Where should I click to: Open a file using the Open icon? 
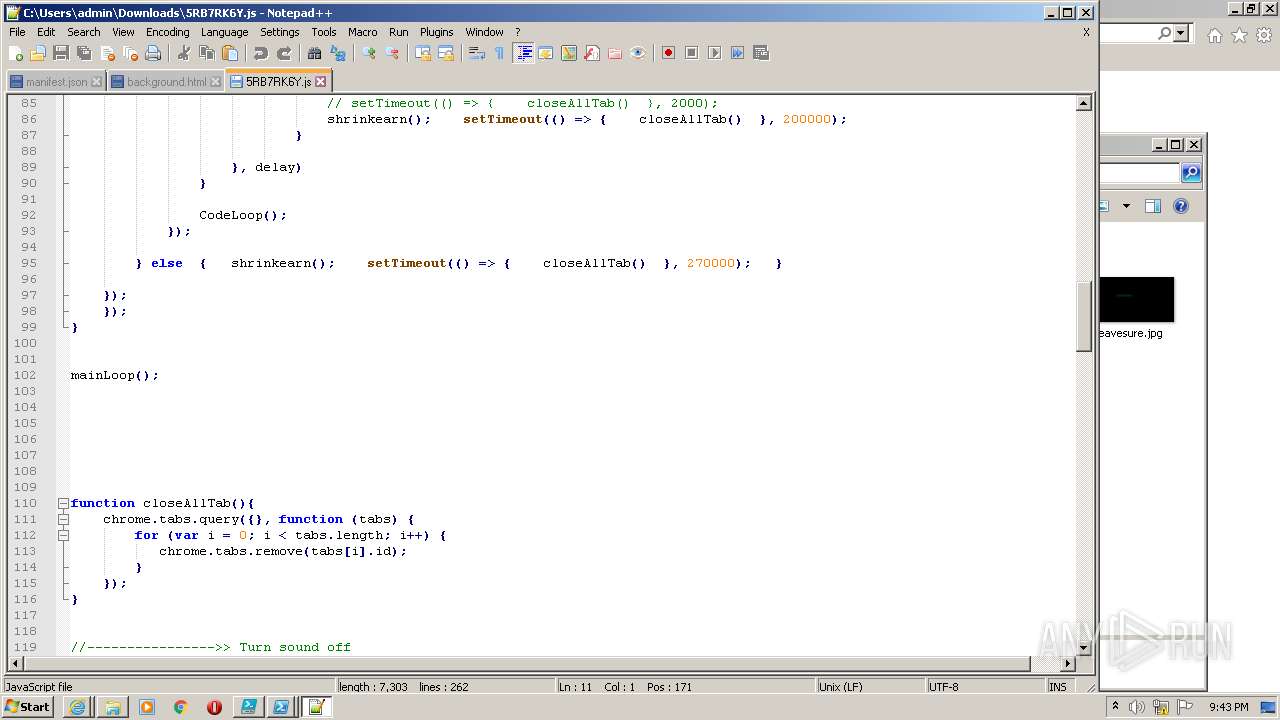[x=38, y=53]
